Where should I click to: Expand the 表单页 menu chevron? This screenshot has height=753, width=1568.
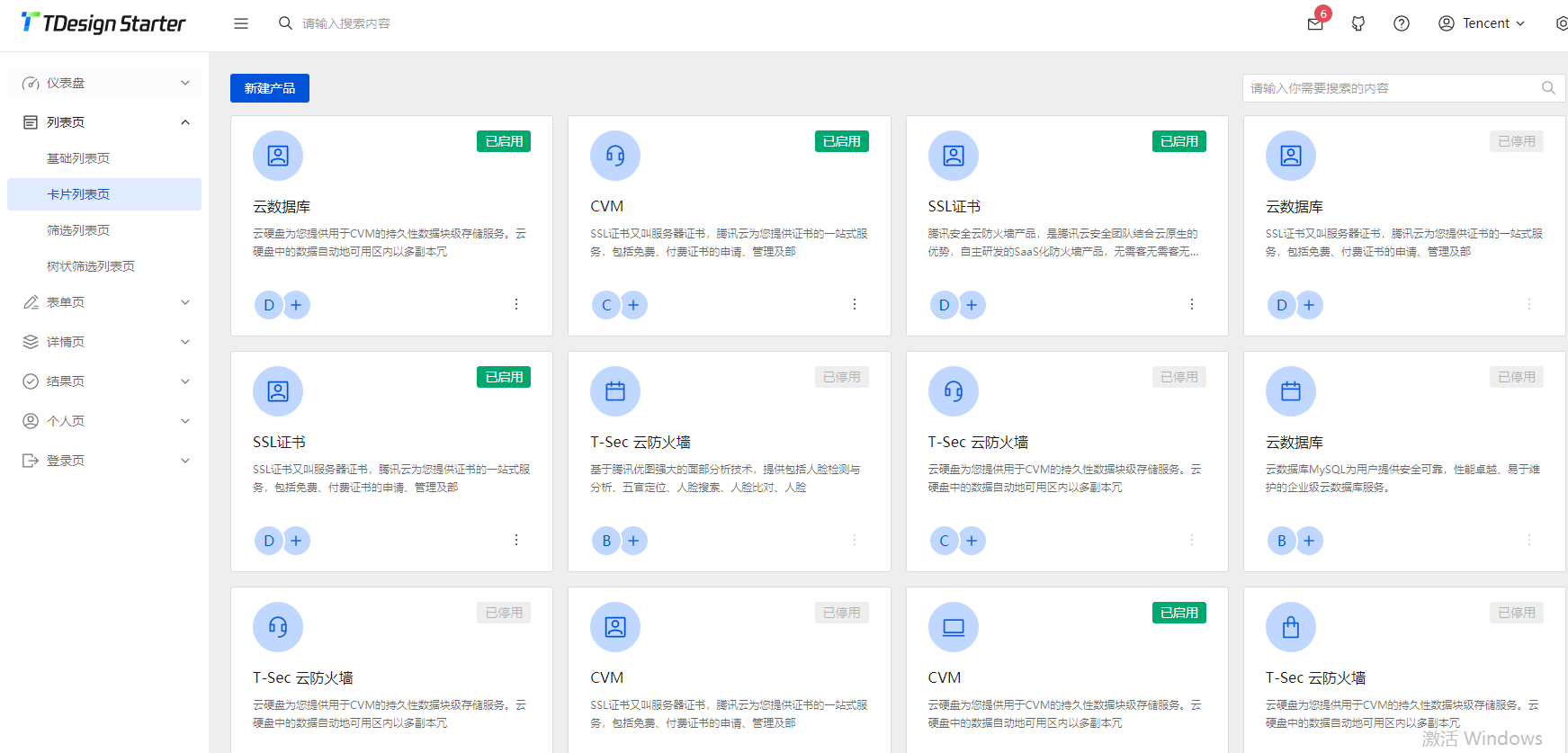pyautogui.click(x=185, y=302)
